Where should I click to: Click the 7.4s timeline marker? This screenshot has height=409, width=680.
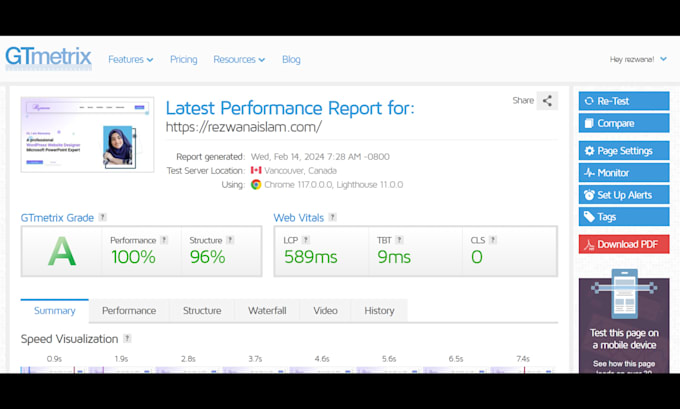coord(523,359)
